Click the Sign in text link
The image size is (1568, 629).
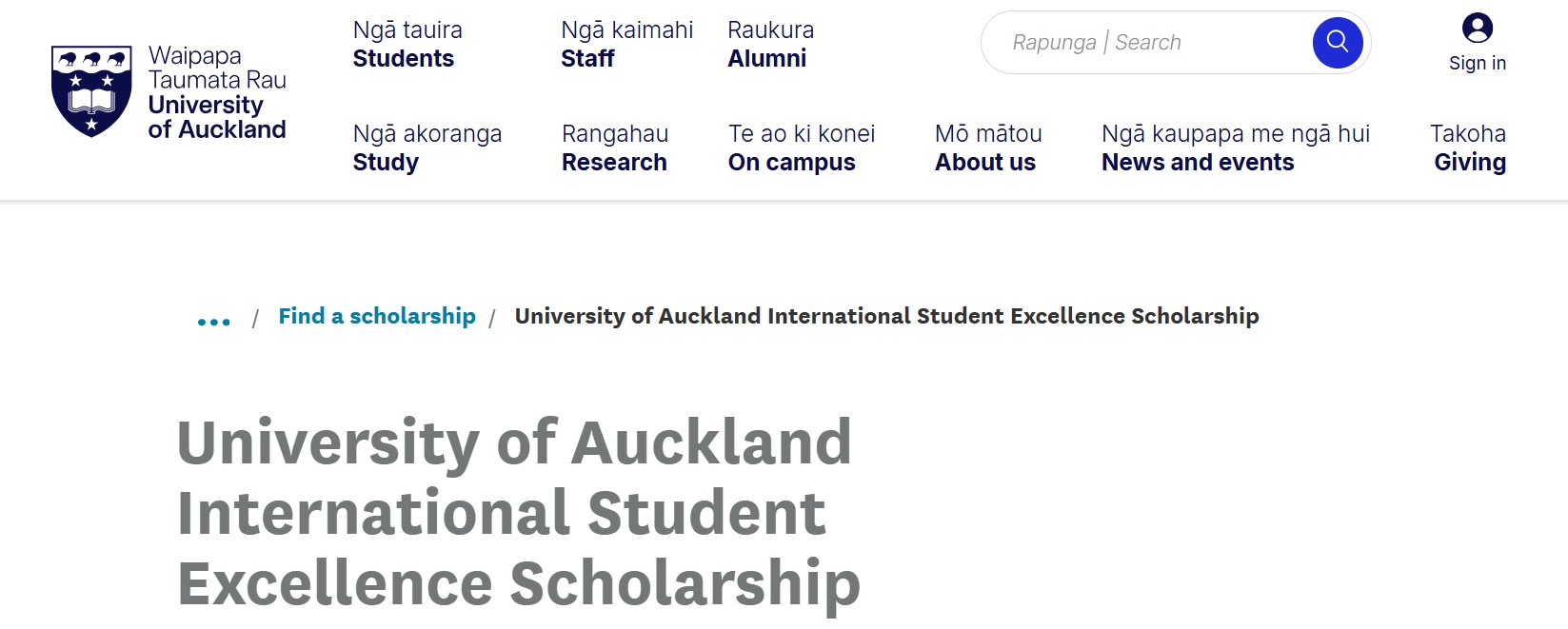coord(1478,64)
